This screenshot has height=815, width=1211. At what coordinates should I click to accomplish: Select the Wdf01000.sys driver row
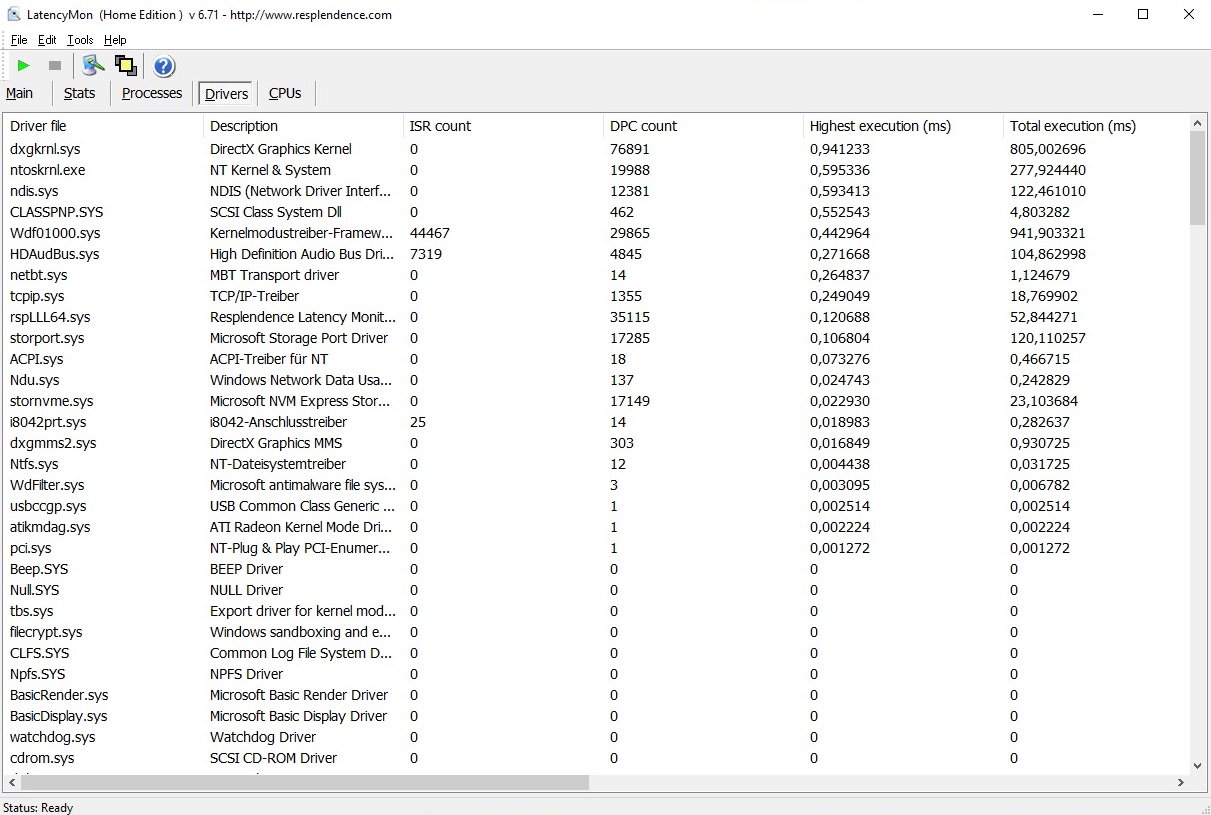coord(55,233)
